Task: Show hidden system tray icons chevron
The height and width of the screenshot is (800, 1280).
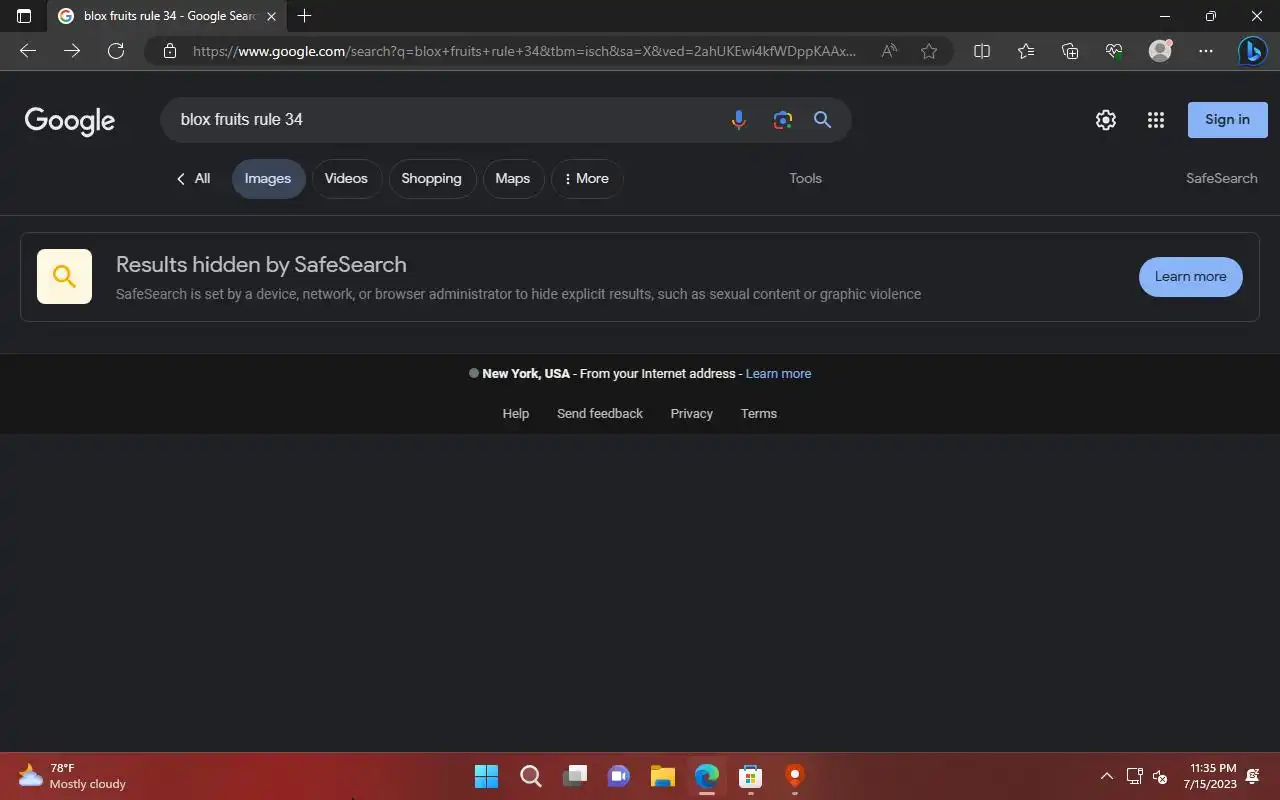Action: tap(1107, 776)
